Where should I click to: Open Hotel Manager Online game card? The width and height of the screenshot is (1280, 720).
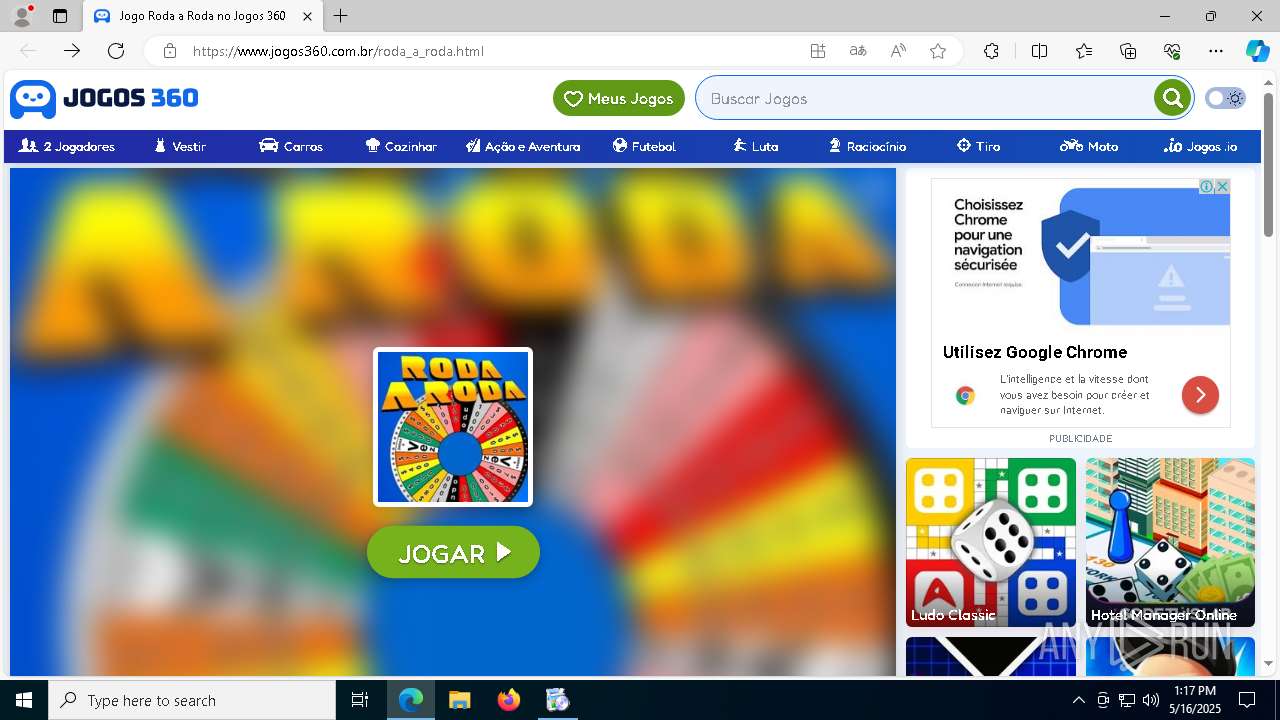1170,542
